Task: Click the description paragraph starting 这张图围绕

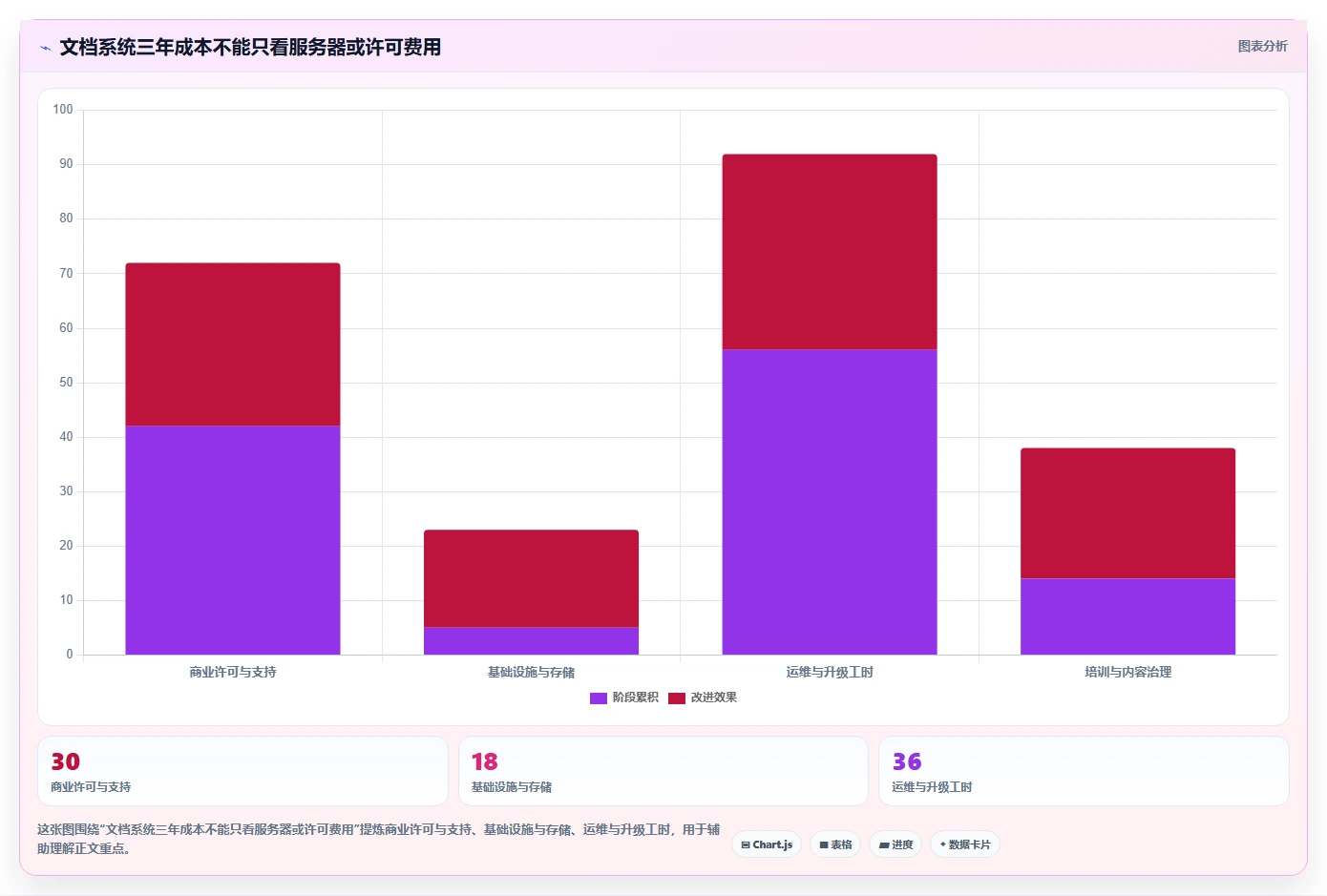Action: tap(379, 839)
